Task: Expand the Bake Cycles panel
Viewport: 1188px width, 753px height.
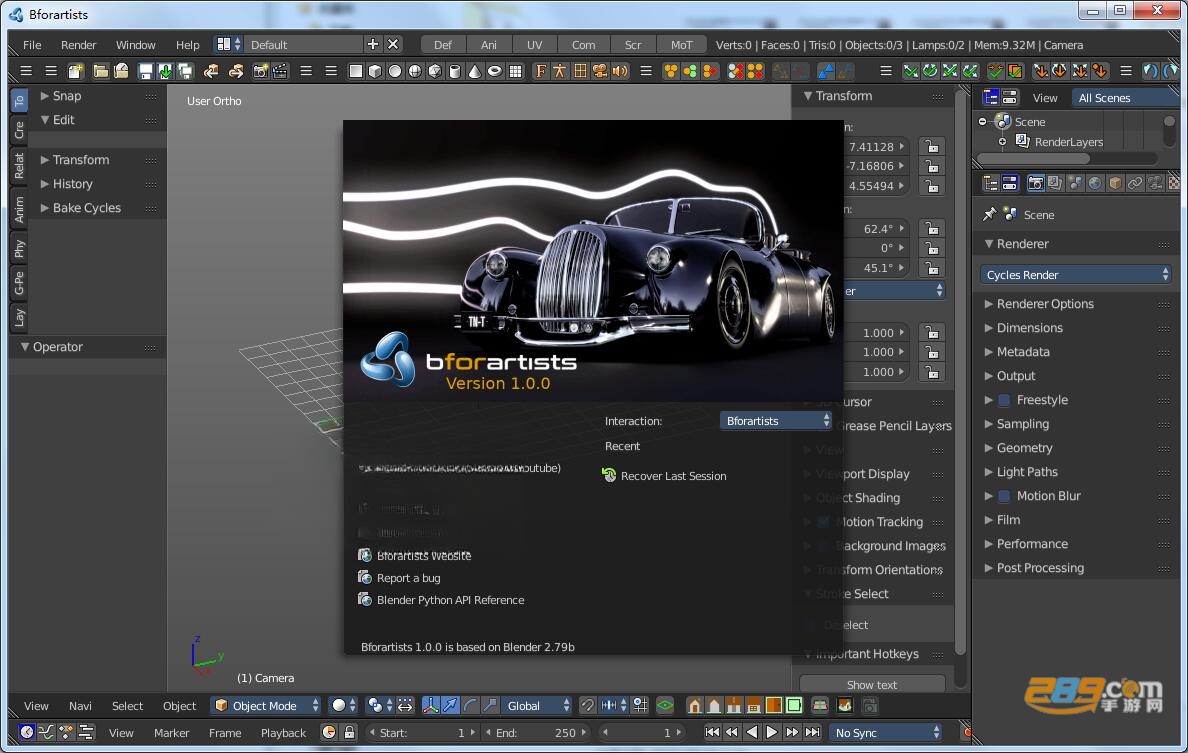Action: pyautogui.click(x=87, y=208)
